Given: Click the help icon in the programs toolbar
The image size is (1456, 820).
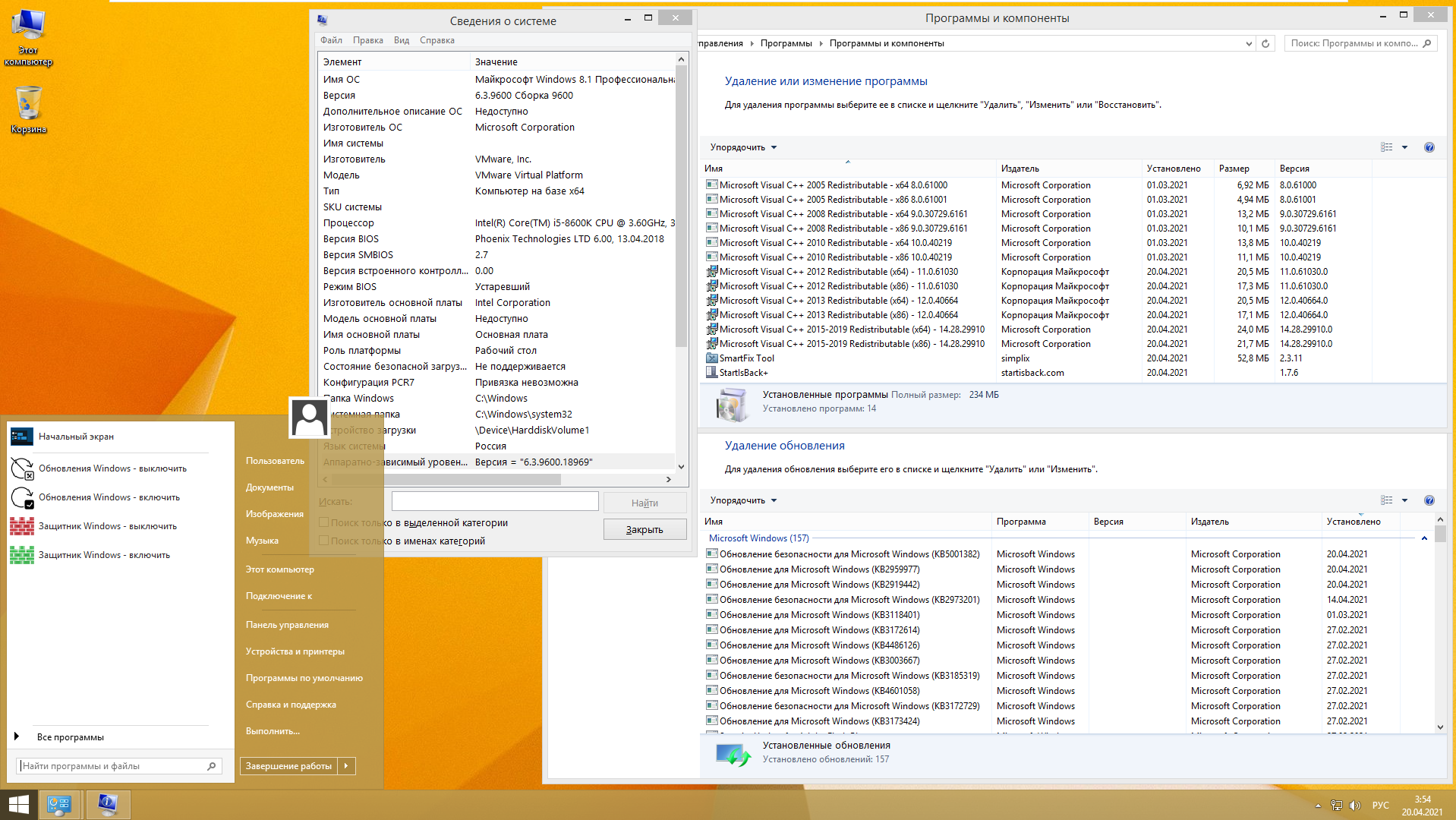Looking at the screenshot, I should coord(1429,147).
